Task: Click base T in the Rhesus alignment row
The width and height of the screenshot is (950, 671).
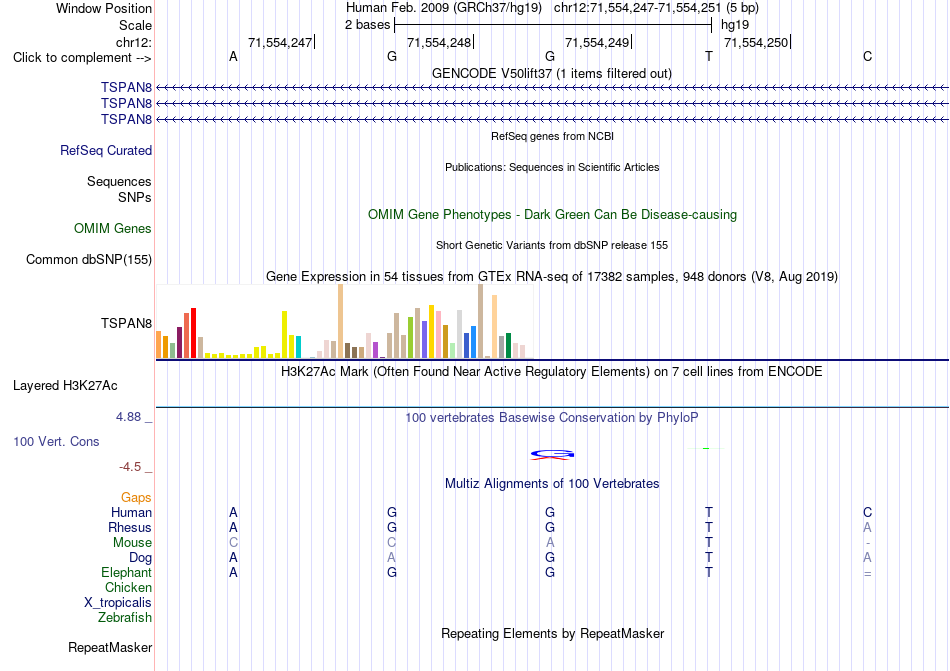Action: [709, 527]
